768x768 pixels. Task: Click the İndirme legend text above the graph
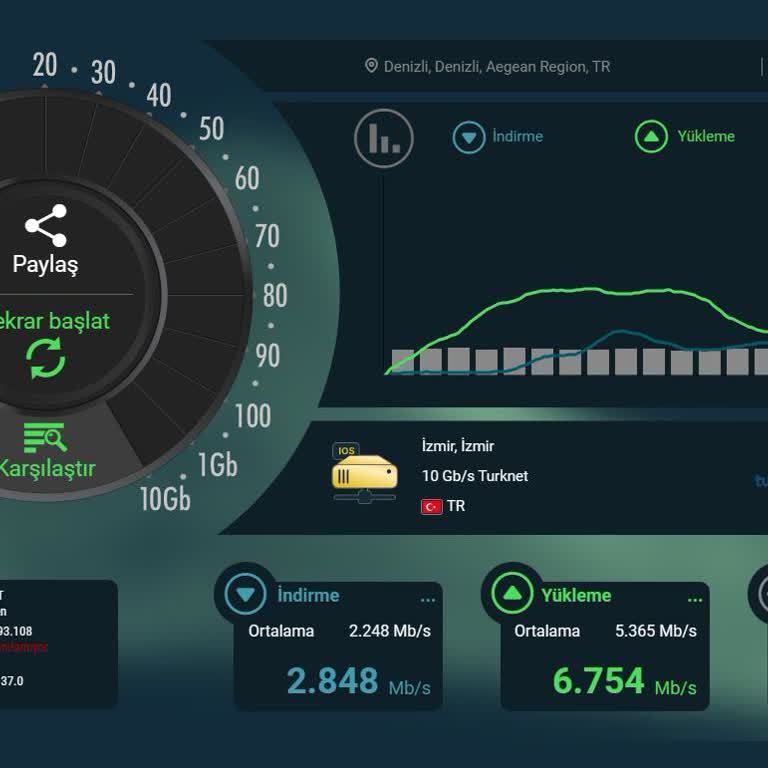[x=518, y=136]
